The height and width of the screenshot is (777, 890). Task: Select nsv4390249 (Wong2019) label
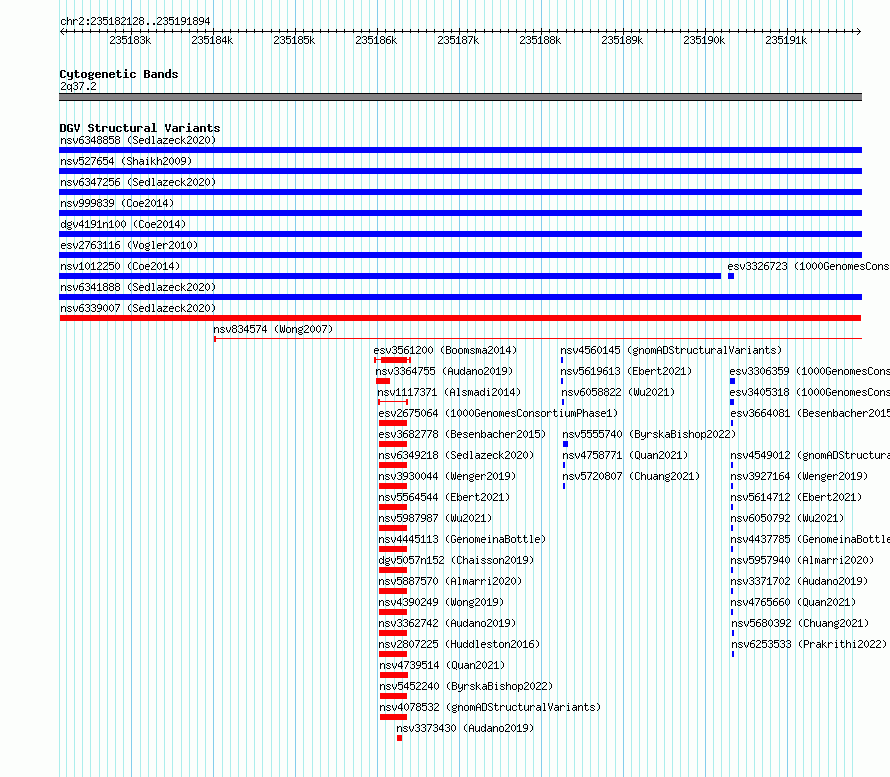pyautogui.click(x=441, y=602)
